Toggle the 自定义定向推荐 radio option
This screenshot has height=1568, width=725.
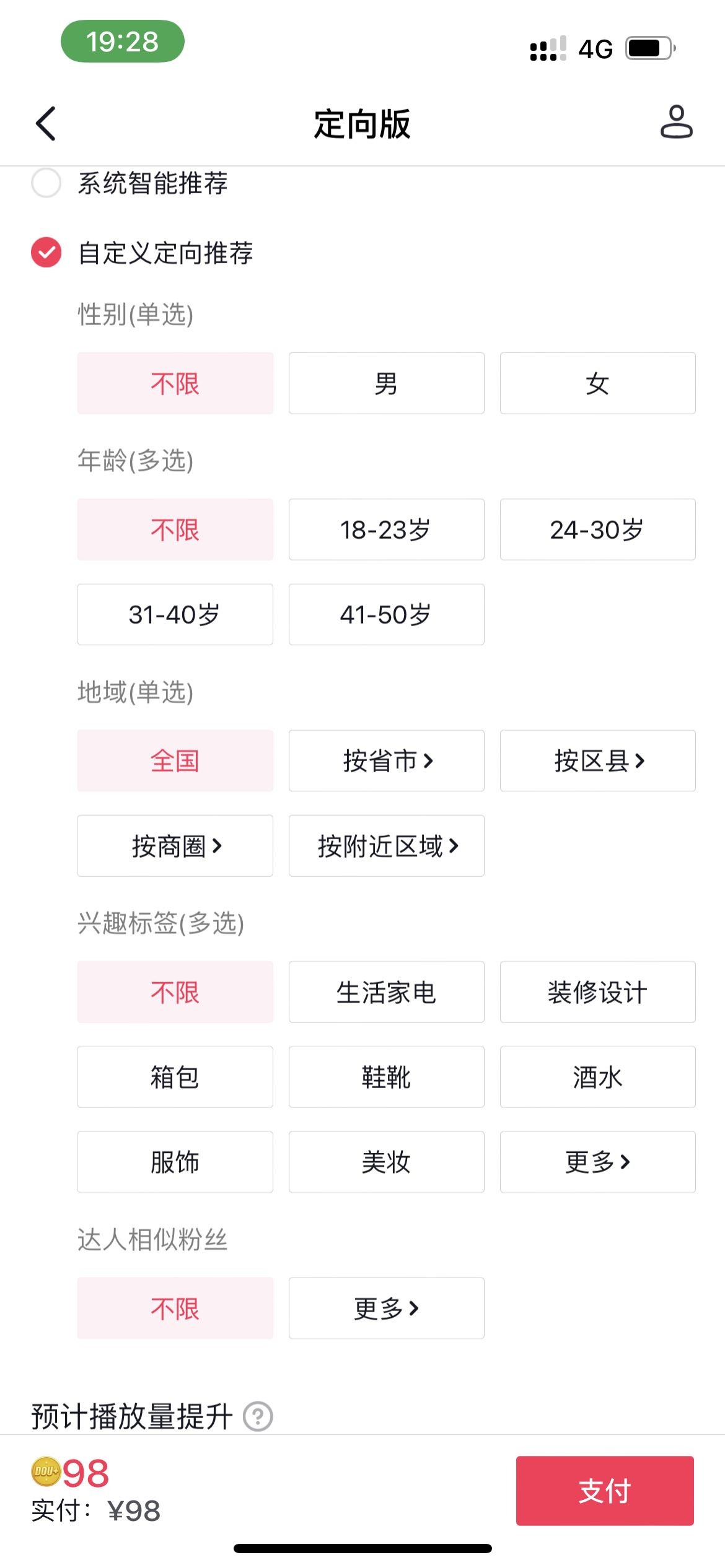[46, 253]
